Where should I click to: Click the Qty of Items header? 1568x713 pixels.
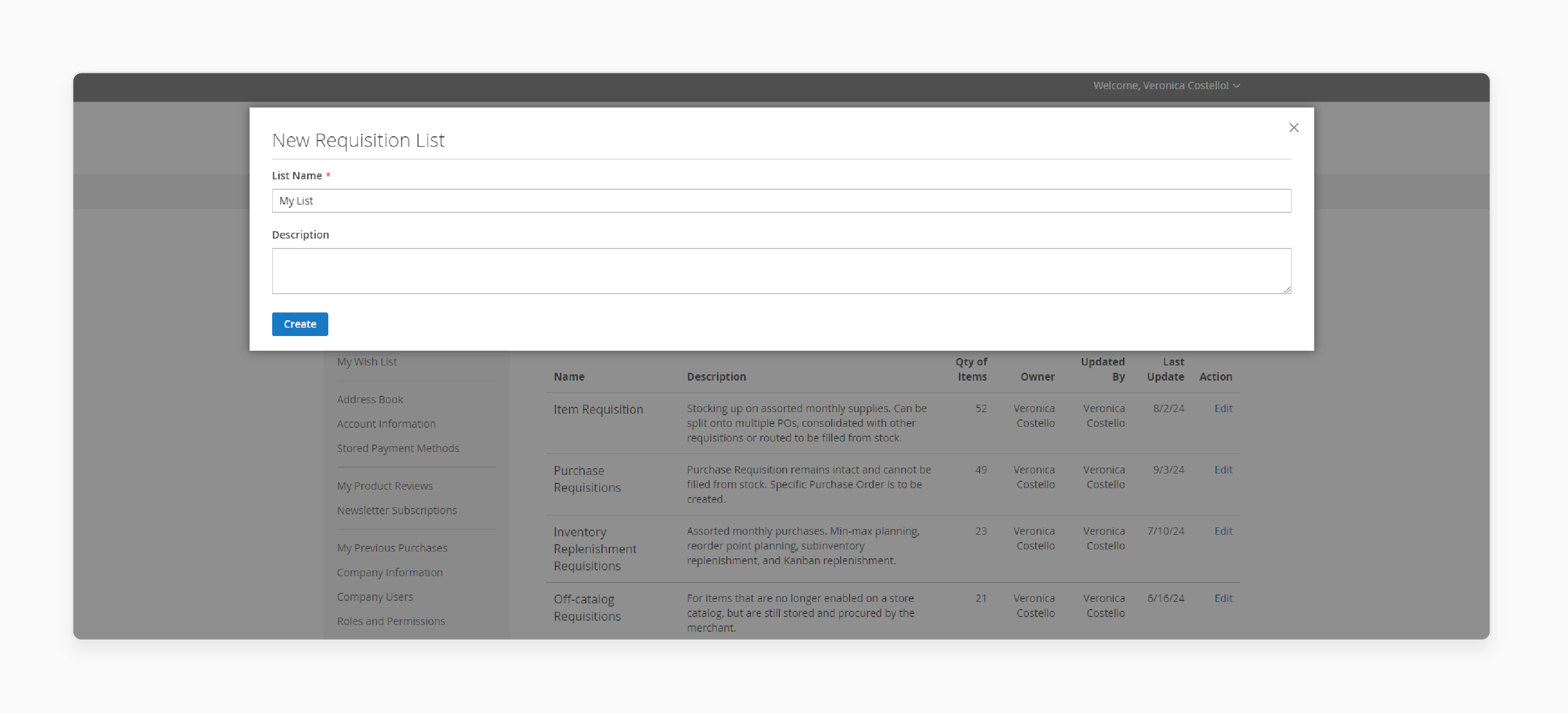(x=971, y=369)
